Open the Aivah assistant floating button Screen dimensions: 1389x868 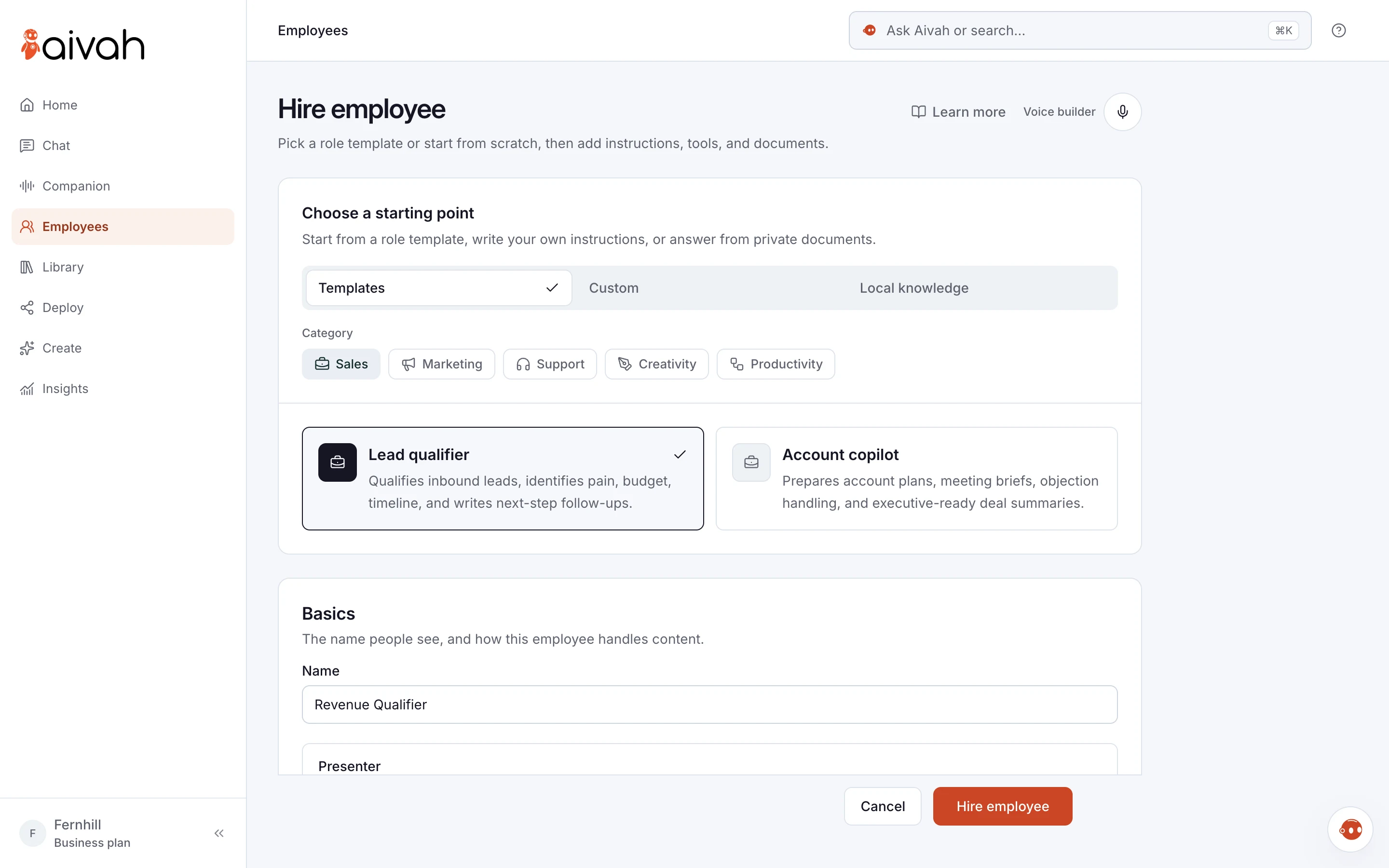click(1350, 829)
